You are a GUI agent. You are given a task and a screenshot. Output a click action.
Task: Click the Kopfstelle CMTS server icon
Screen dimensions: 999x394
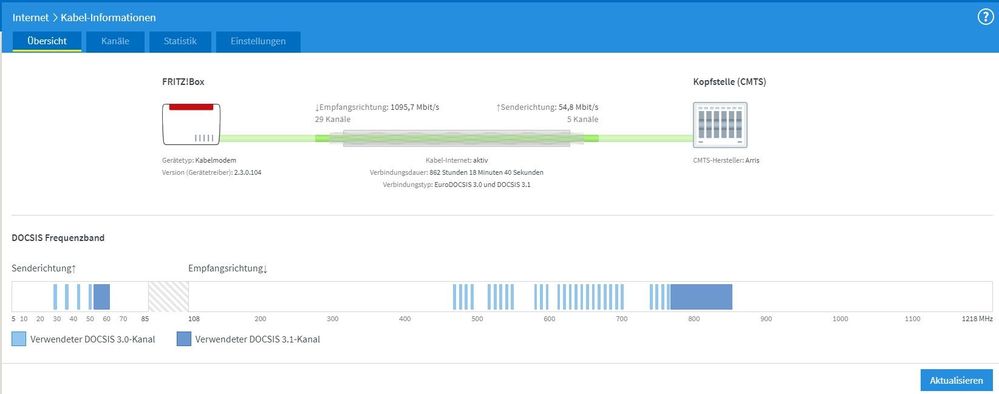click(720, 125)
